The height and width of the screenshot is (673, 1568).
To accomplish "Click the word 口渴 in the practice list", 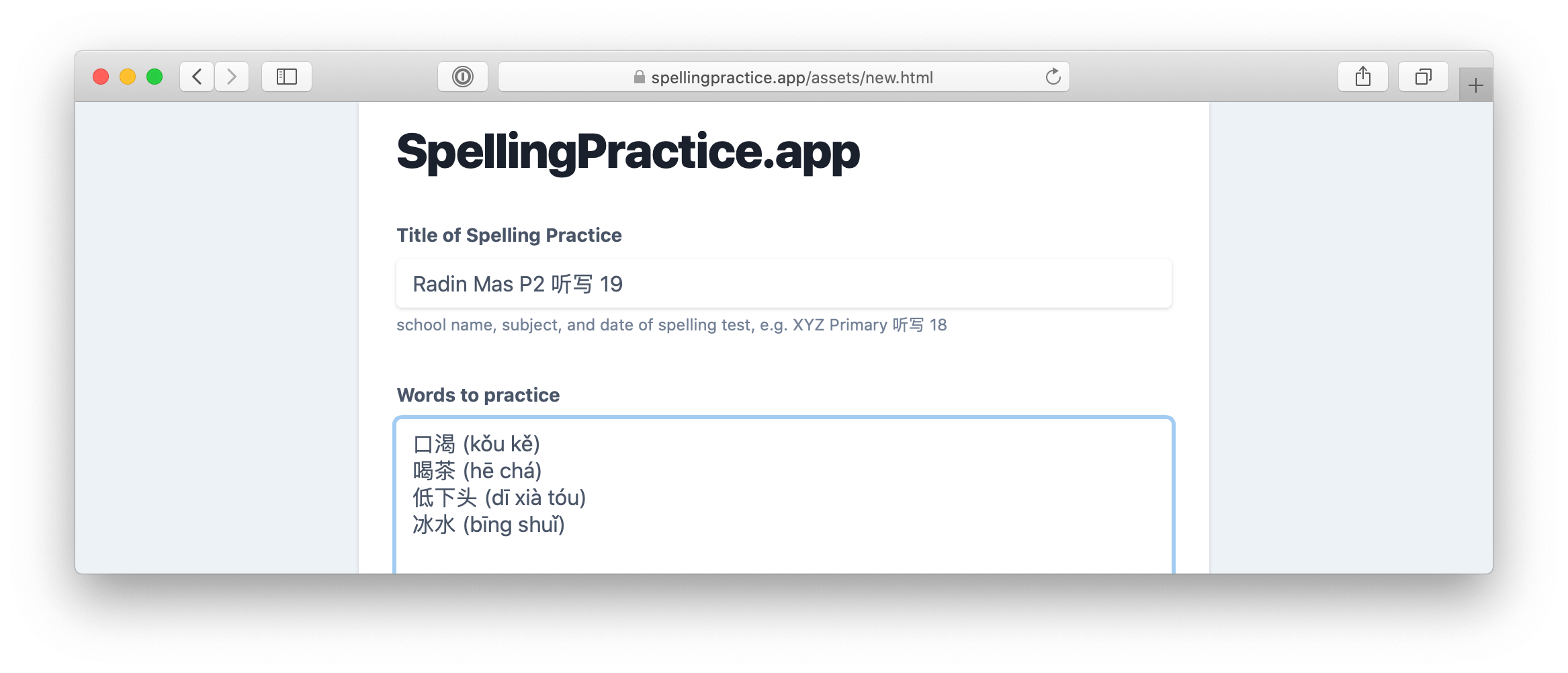I will coord(435,443).
